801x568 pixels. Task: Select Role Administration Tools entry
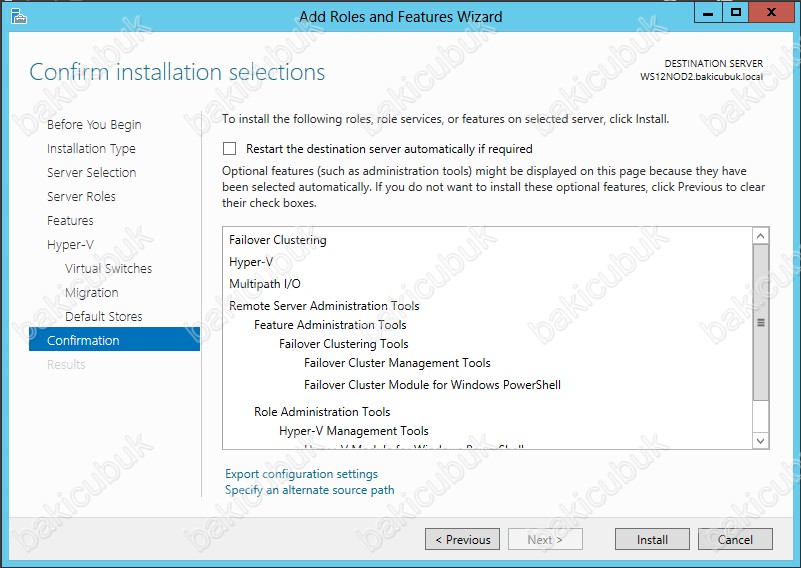coord(322,412)
